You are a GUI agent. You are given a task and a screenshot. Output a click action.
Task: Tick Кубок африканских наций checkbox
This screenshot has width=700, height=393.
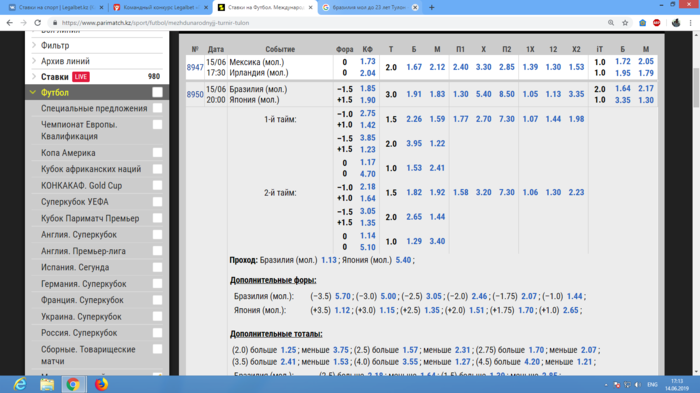tap(157, 169)
